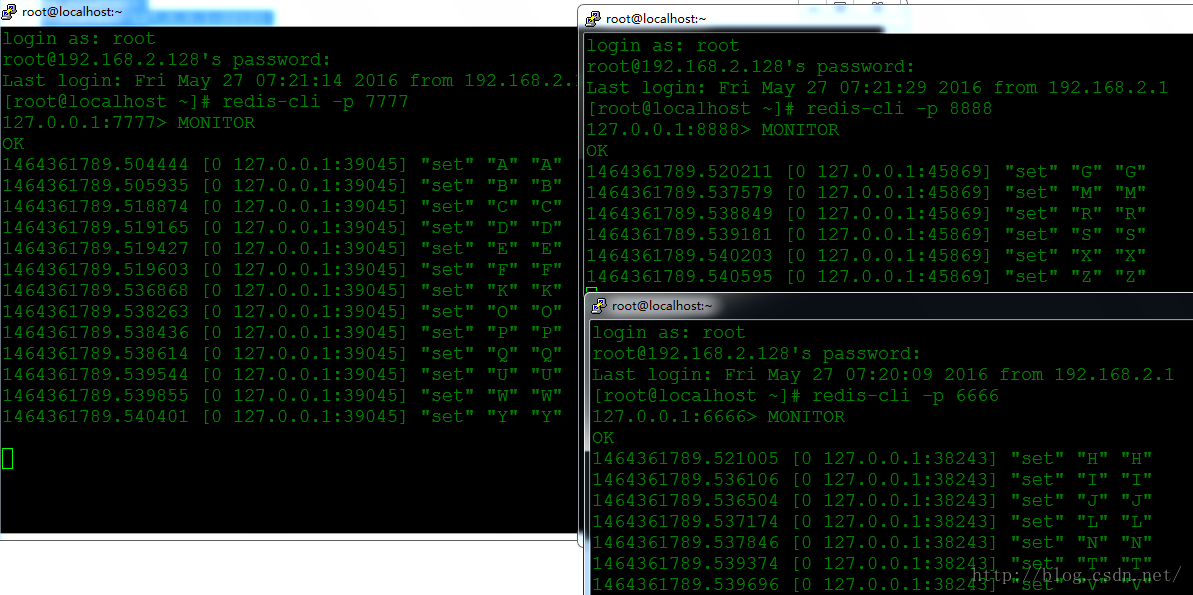1193x595 pixels.
Task: Click the log line setting "S" "S"
Action: coord(867,234)
